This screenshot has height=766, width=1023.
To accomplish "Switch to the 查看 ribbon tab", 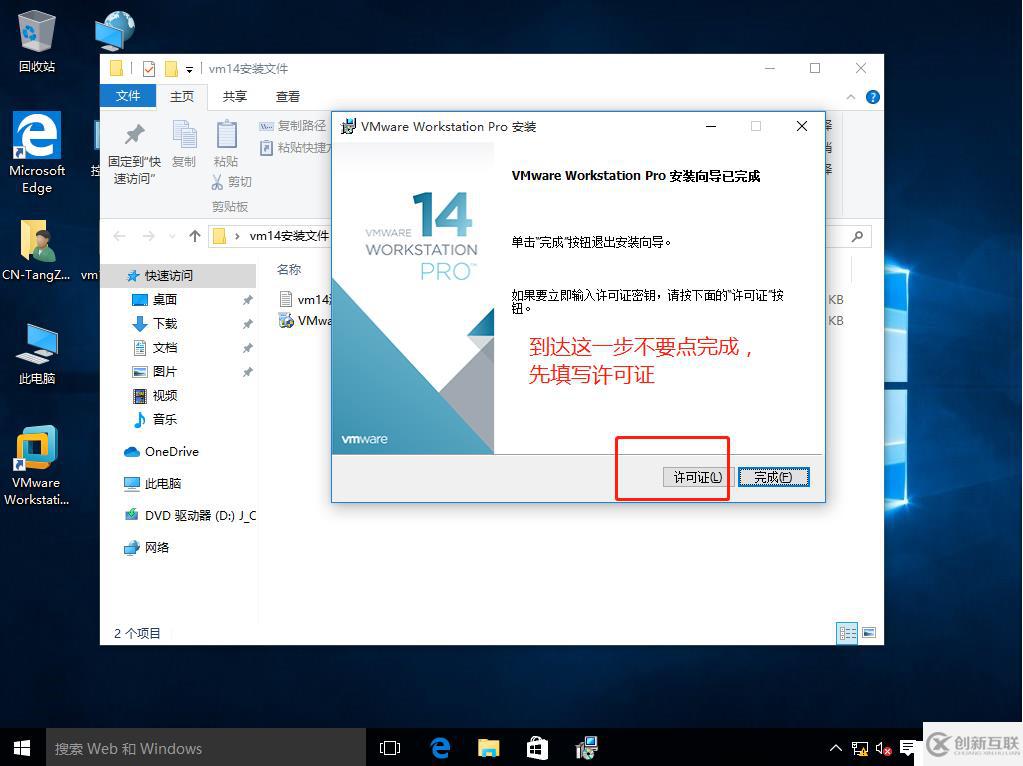I will 288,96.
